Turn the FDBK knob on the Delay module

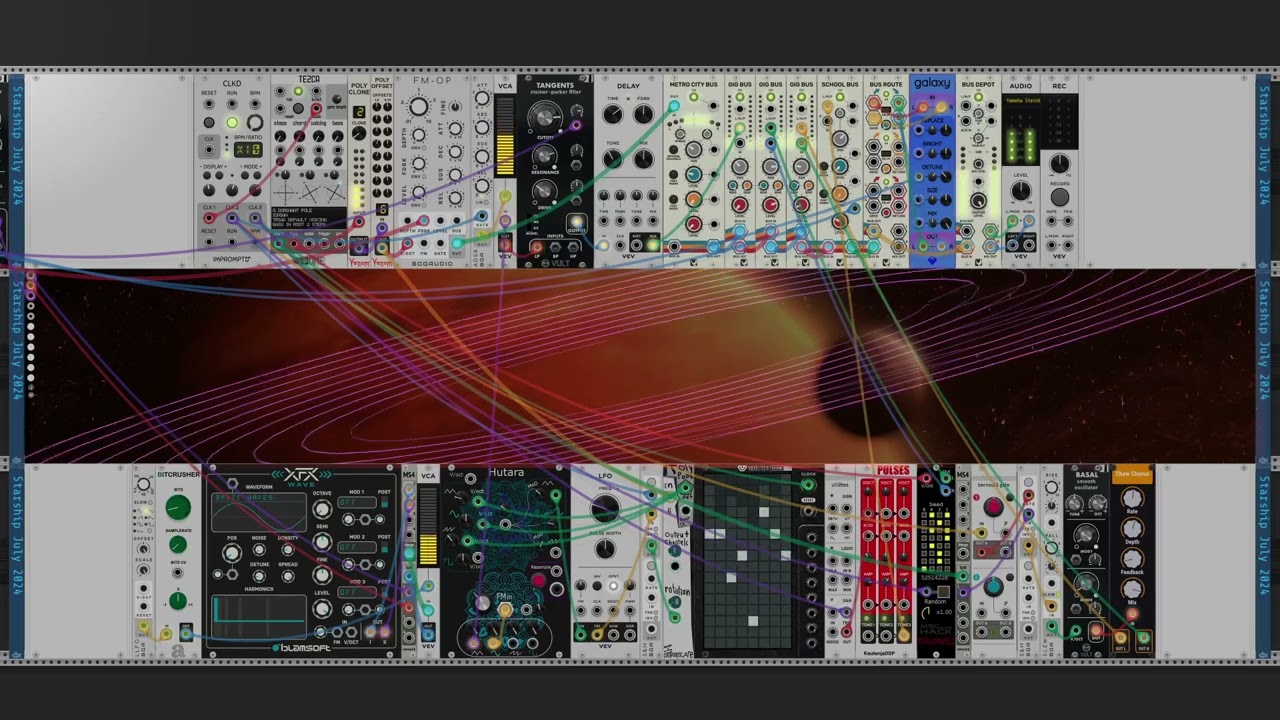[644, 114]
